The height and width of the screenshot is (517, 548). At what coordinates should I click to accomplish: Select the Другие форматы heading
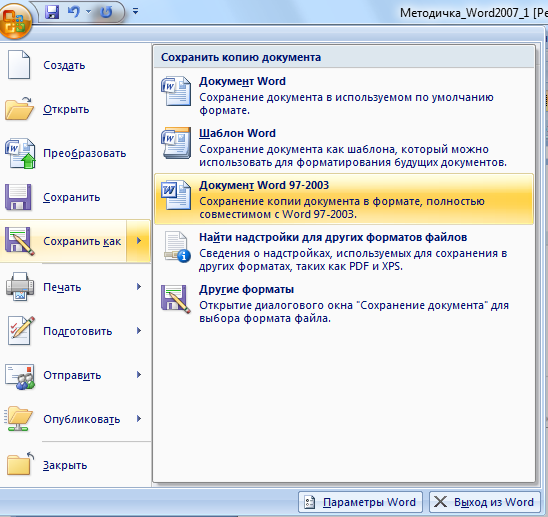pyautogui.click(x=246, y=289)
